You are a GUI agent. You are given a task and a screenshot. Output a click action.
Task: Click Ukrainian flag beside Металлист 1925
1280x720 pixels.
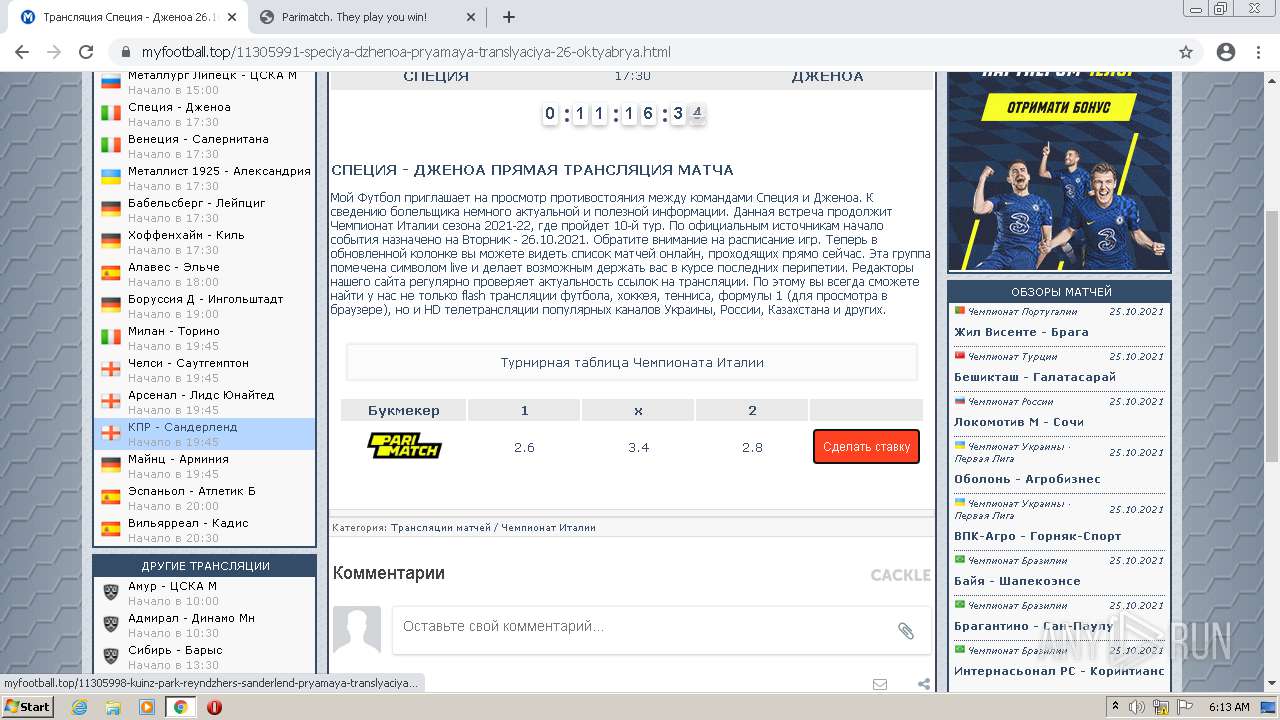pos(111,177)
